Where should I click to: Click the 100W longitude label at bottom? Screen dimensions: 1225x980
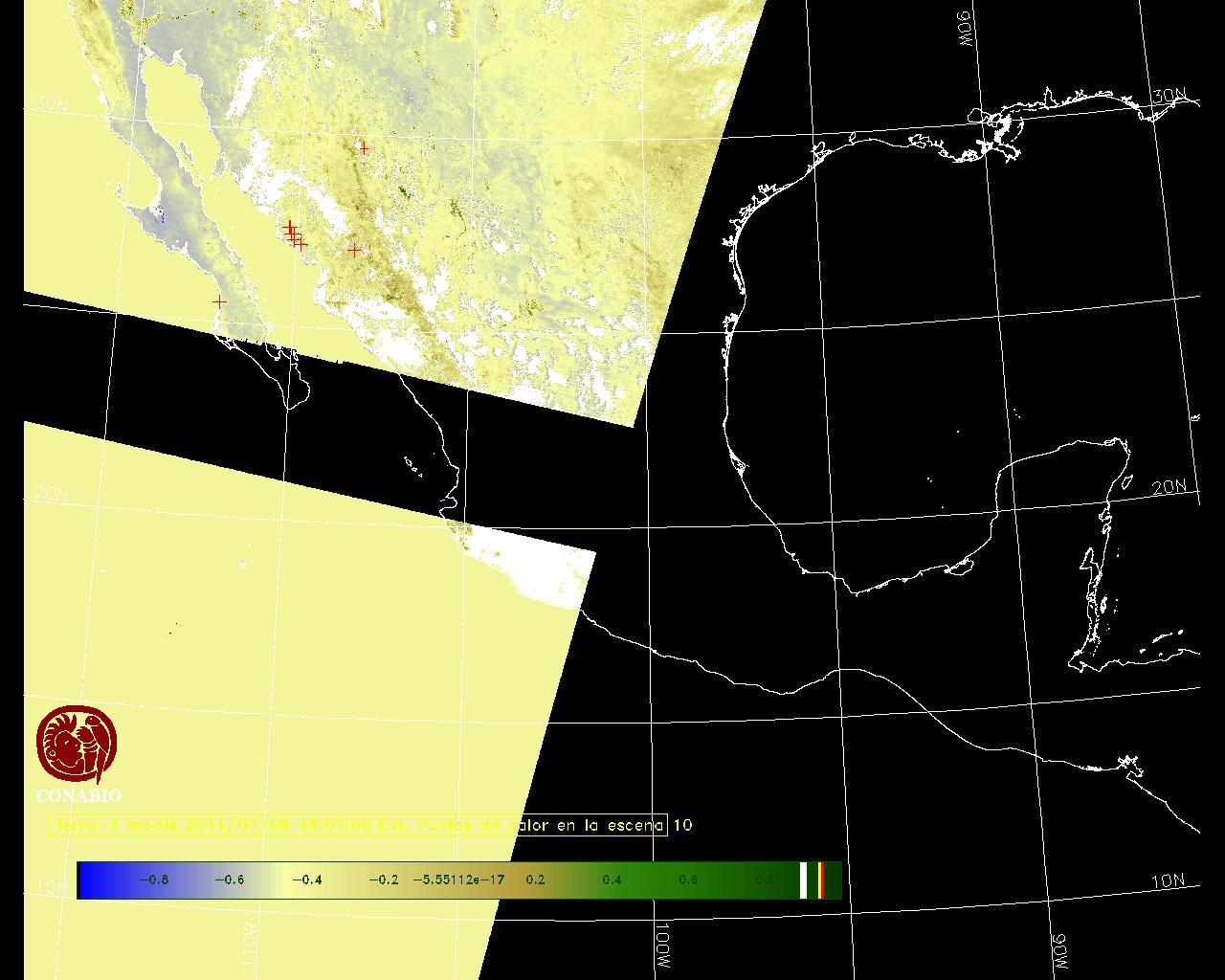click(x=663, y=946)
